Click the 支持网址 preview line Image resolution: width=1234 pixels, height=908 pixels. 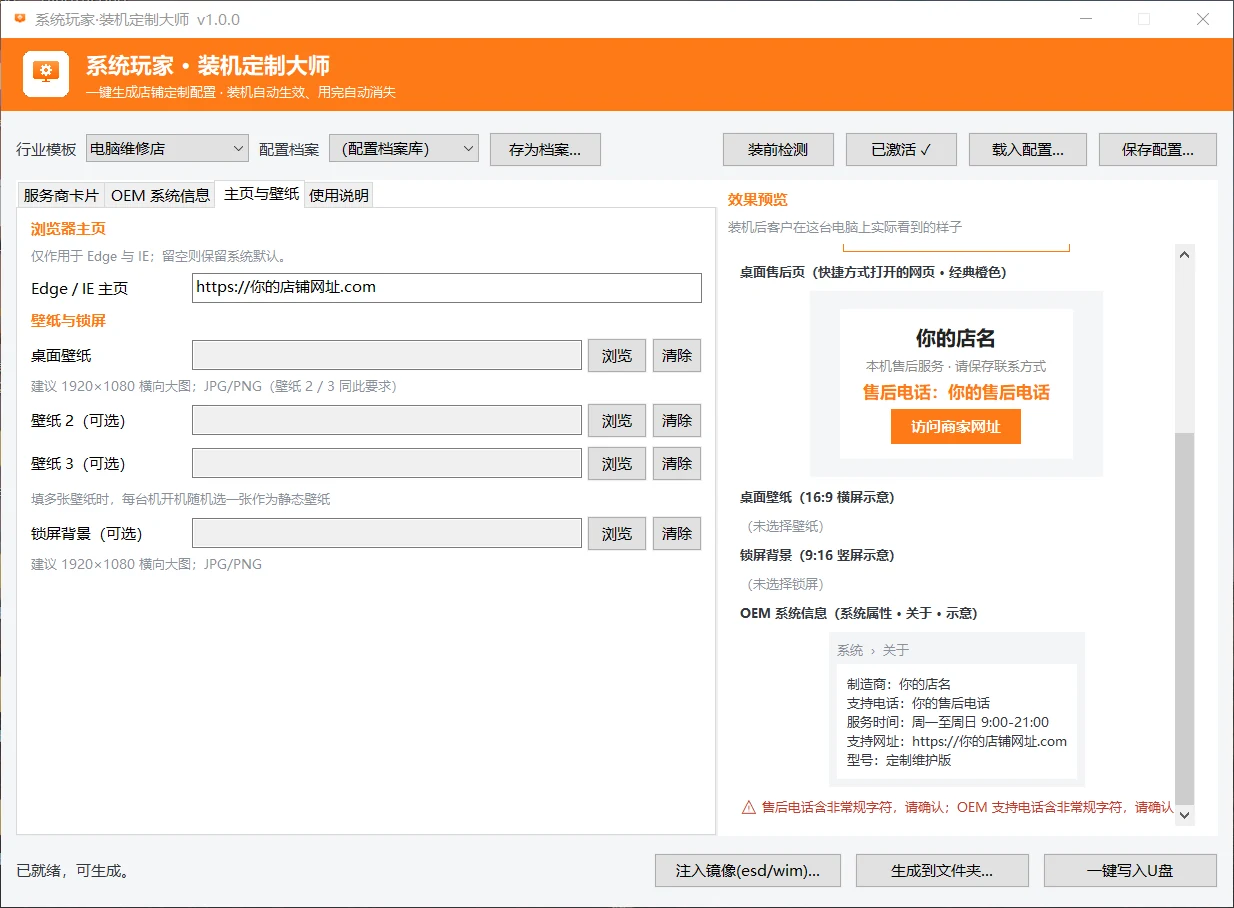click(957, 741)
